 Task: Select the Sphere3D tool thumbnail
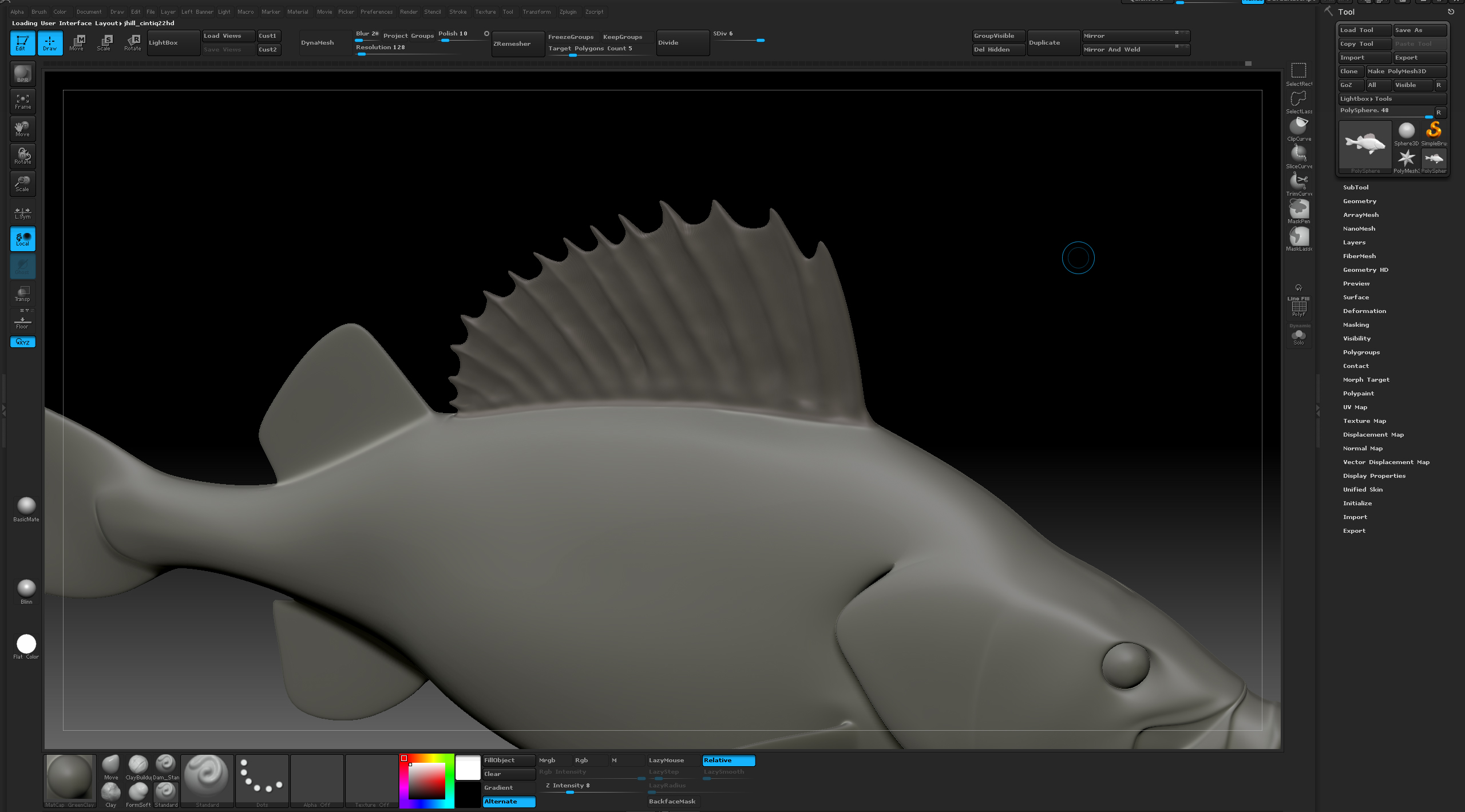1406,133
